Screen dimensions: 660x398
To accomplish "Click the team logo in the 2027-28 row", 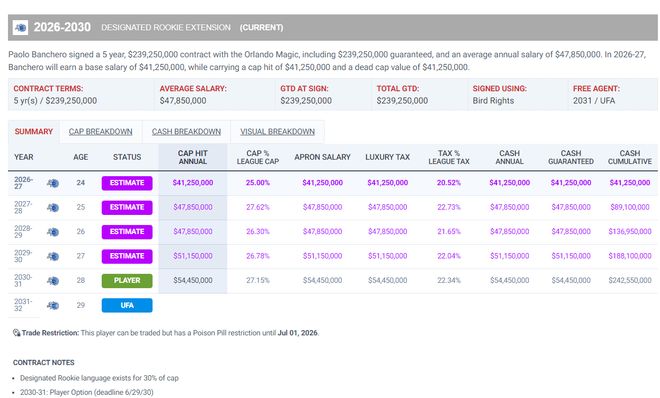I will tap(53, 207).
